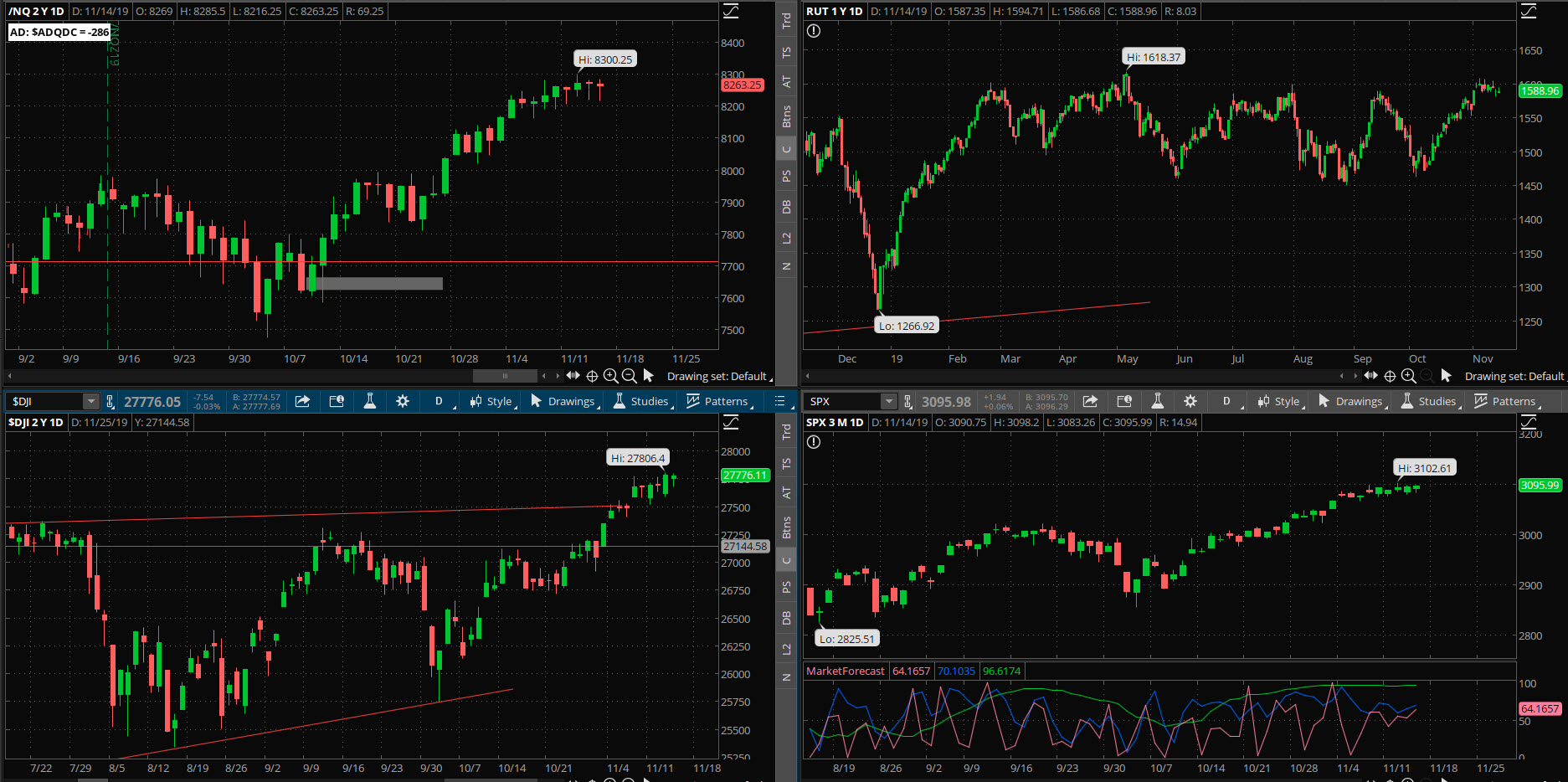Open the Patterns menu in the $DJI toolbar
1568x782 pixels.
(720, 401)
